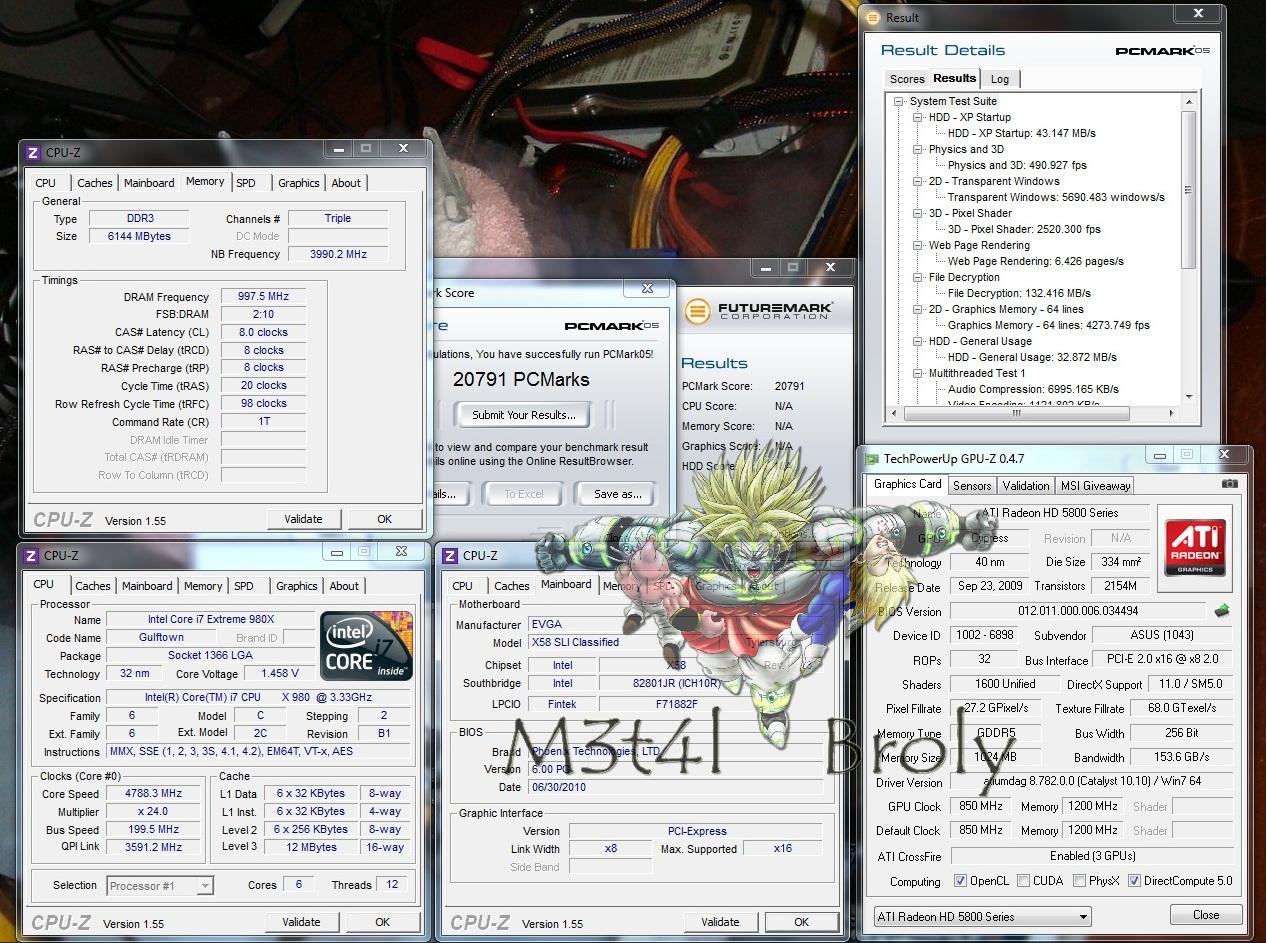Screen dimensions: 1267x943
Task: Click the Close button in GPU-Z
Action: point(1206,915)
